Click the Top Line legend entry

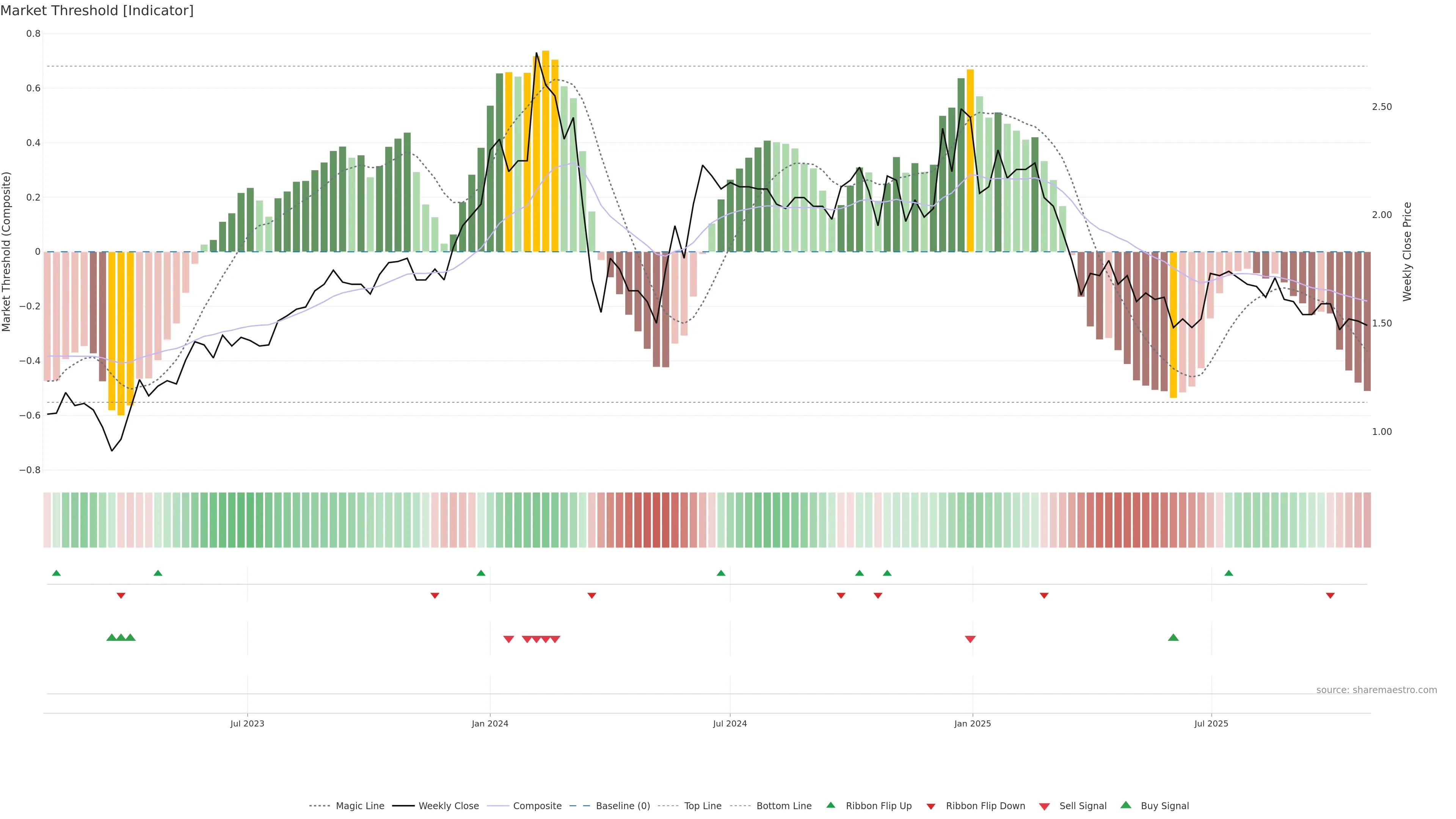coord(703,806)
